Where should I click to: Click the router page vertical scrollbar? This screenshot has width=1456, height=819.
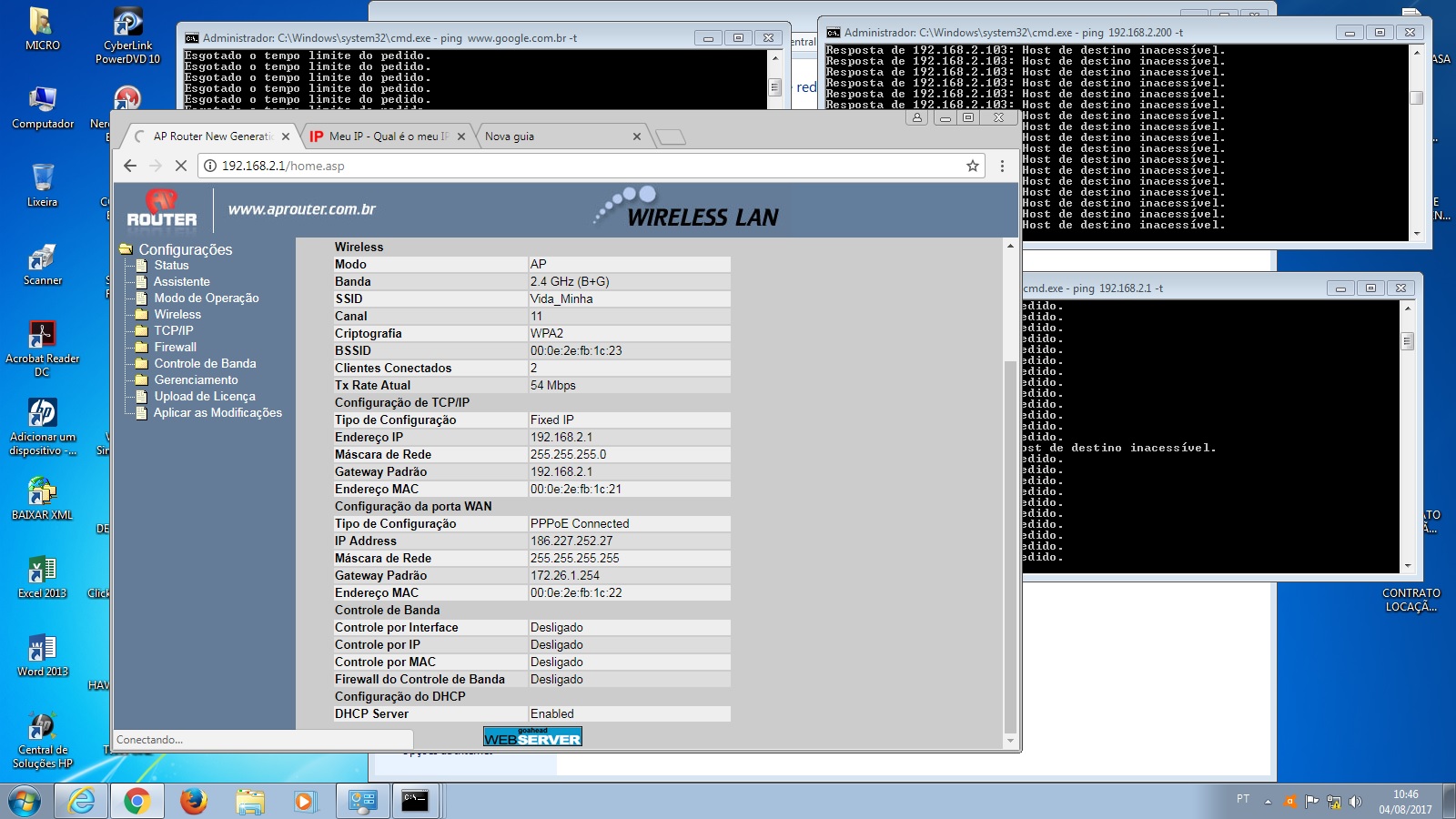pyautogui.click(x=1010, y=546)
